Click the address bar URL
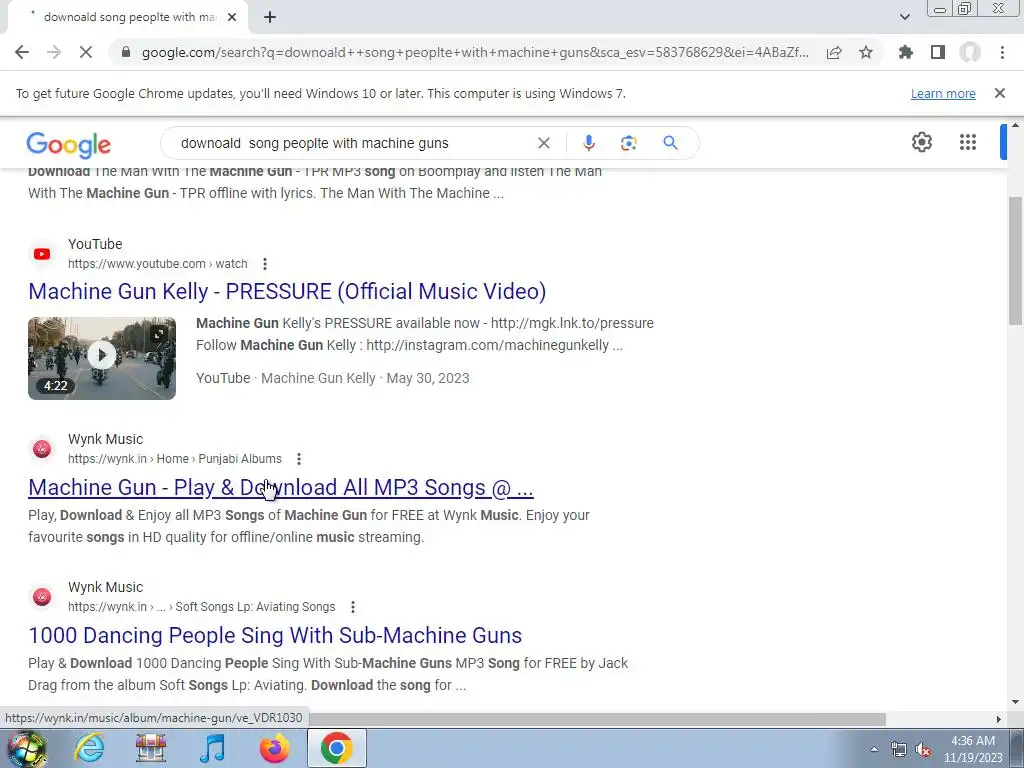 click(475, 52)
